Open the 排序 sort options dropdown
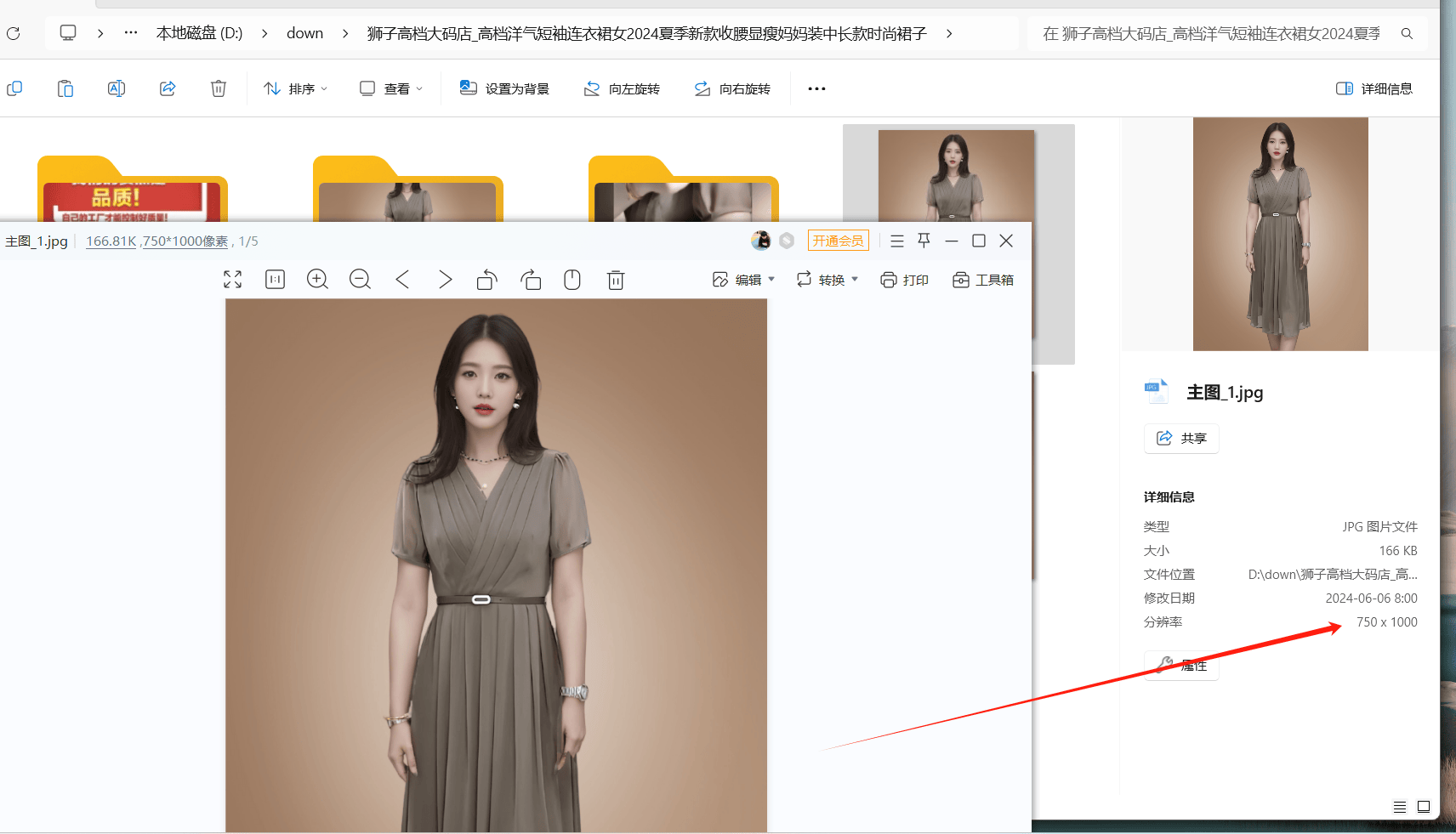Screen dimensions: 1456x834 click(x=295, y=88)
